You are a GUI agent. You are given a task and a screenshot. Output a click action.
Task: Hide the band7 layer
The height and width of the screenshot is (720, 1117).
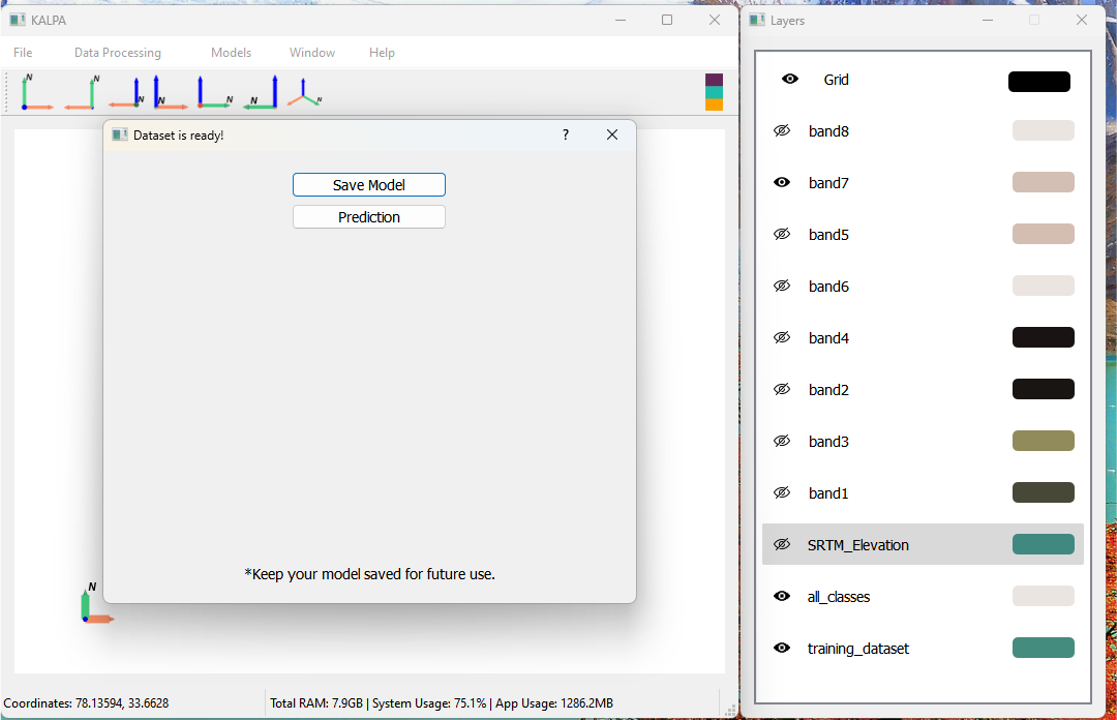[781, 182]
